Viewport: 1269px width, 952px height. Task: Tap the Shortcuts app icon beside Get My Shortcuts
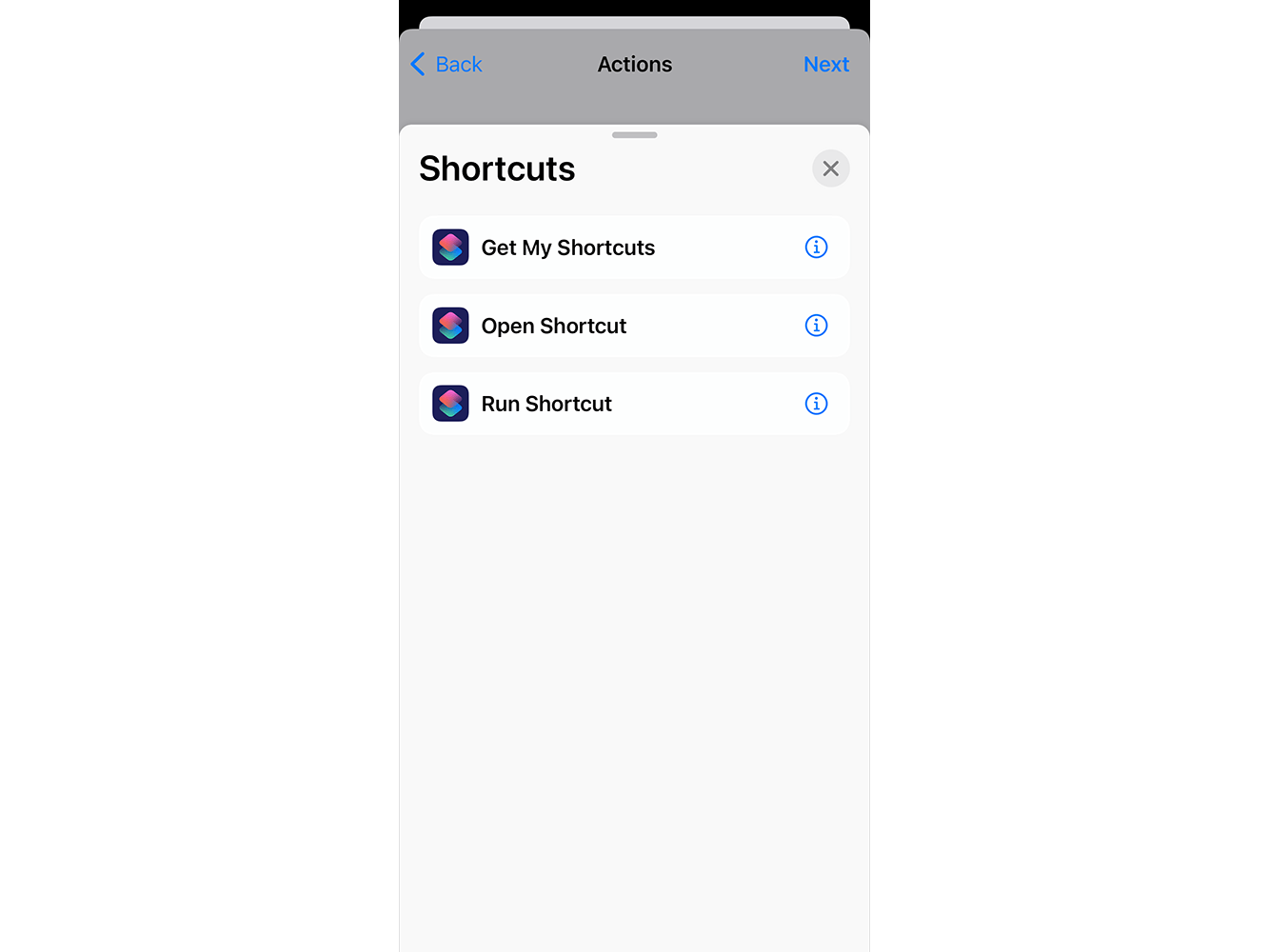tap(450, 248)
